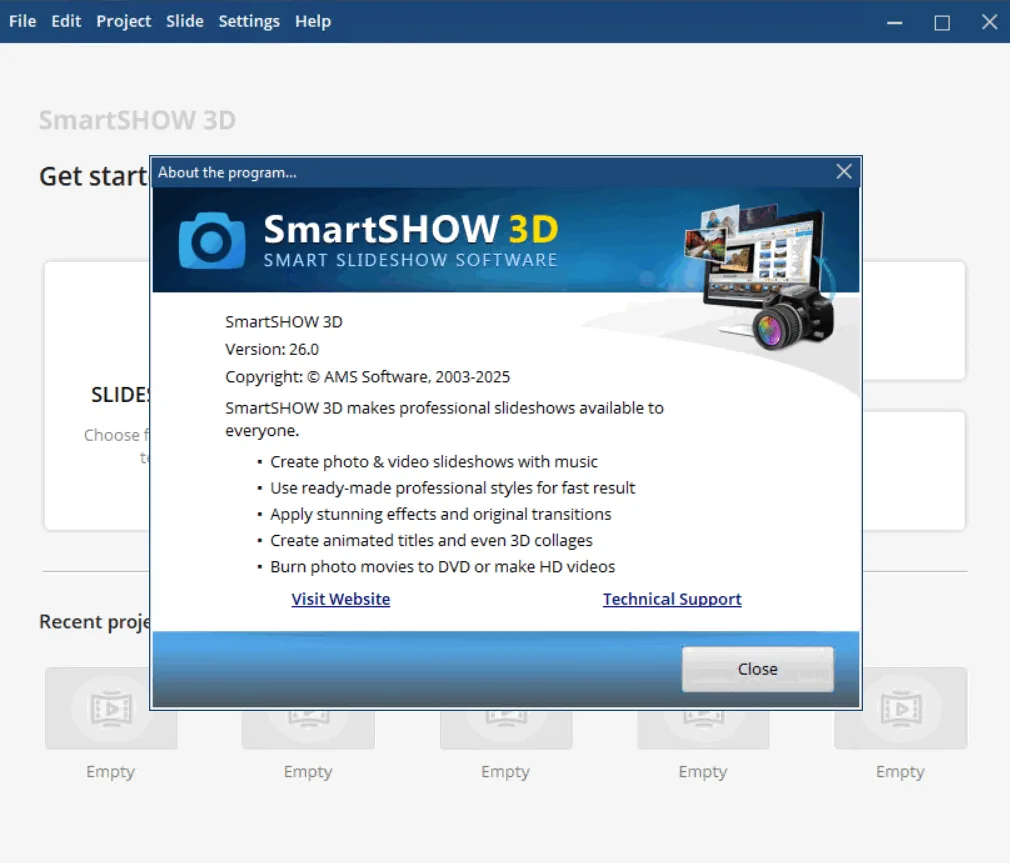Close the About the program dialog via X
This screenshot has width=1010, height=863.
[x=844, y=171]
